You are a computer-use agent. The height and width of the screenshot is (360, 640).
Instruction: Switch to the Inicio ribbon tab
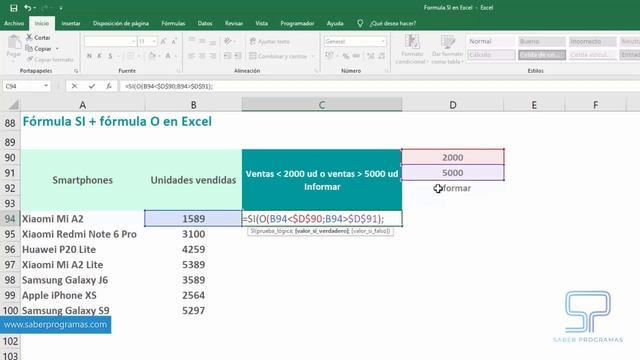point(42,23)
